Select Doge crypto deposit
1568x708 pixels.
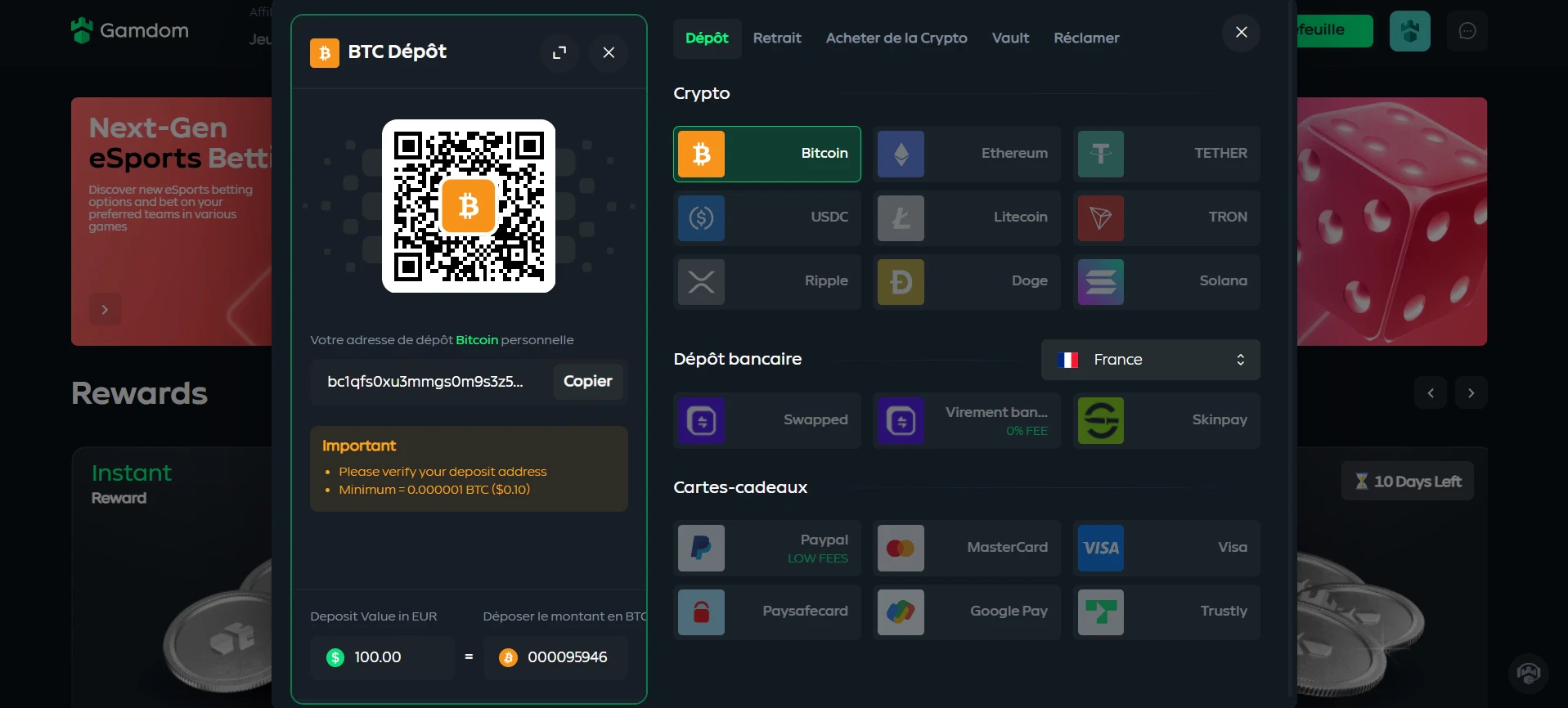pos(967,281)
